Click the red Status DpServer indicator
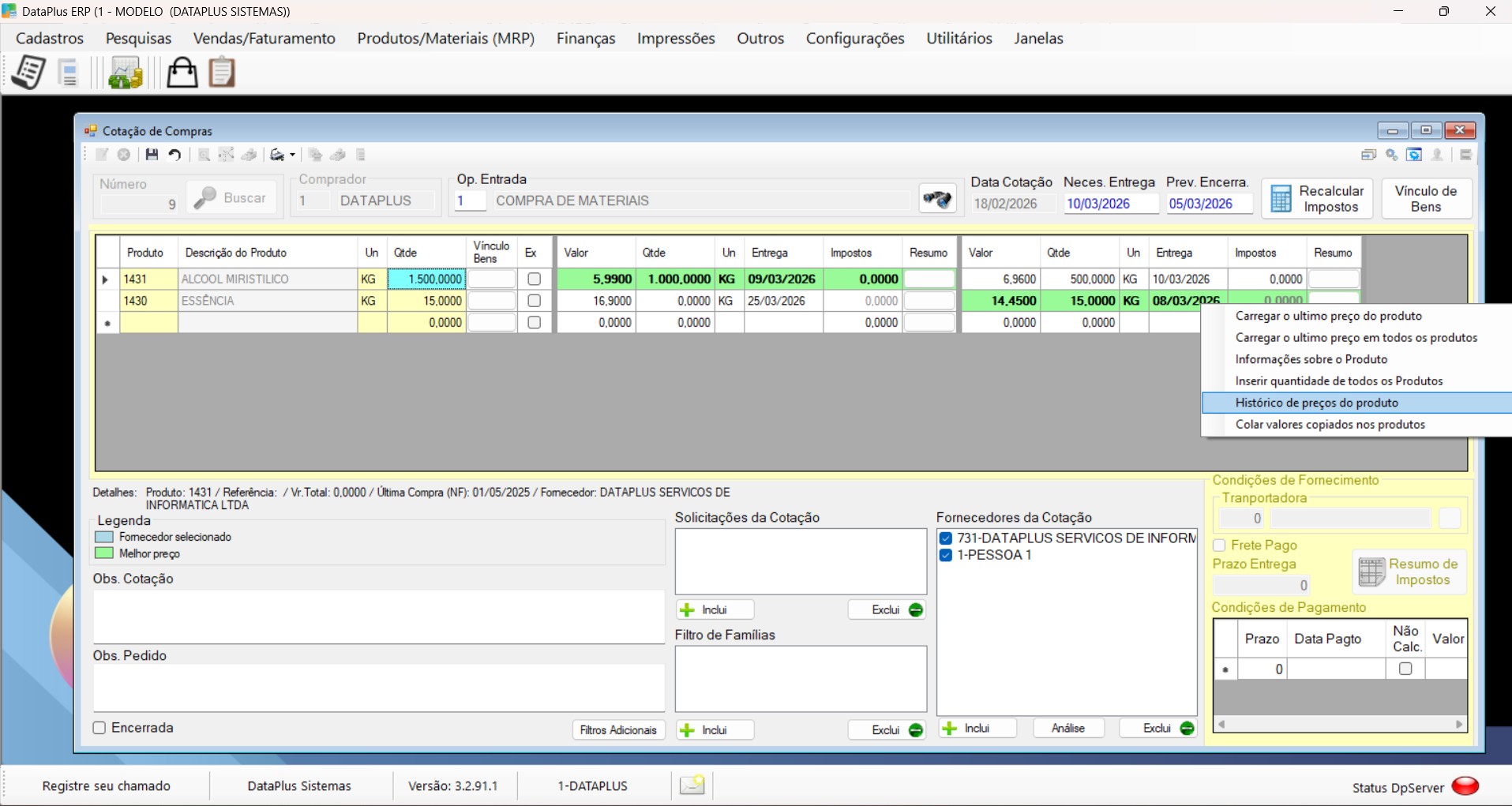Viewport: 1512px width, 806px height. click(1465, 785)
